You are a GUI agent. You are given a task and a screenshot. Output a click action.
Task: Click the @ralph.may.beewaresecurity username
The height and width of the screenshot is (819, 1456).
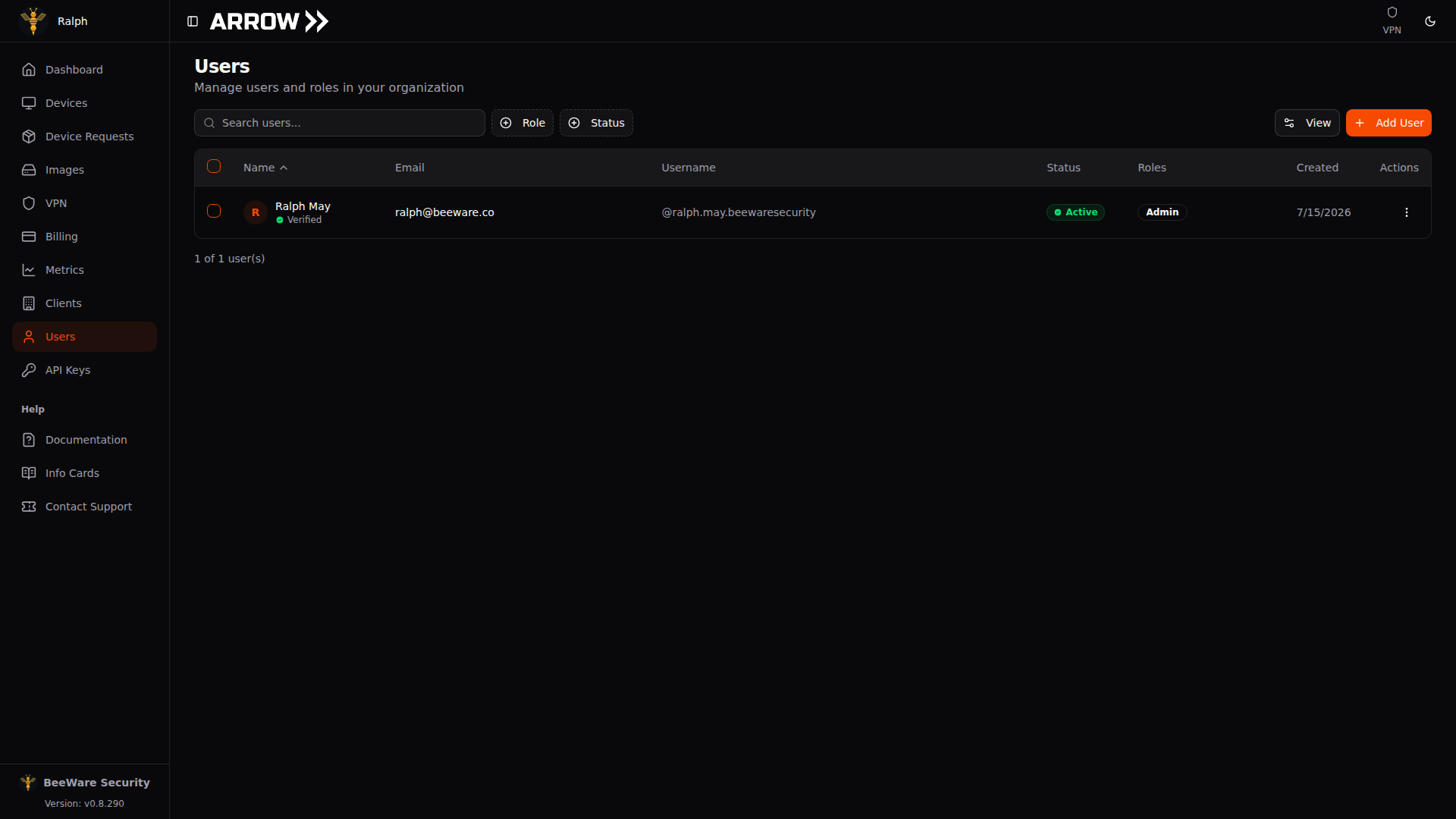point(739,212)
